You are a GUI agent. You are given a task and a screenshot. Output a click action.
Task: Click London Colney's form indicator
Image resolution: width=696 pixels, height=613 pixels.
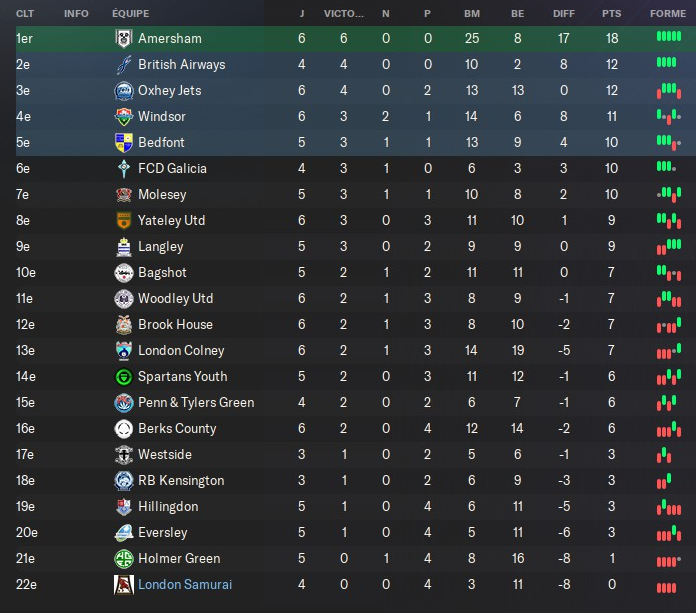pyautogui.click(x=667, y=350)
